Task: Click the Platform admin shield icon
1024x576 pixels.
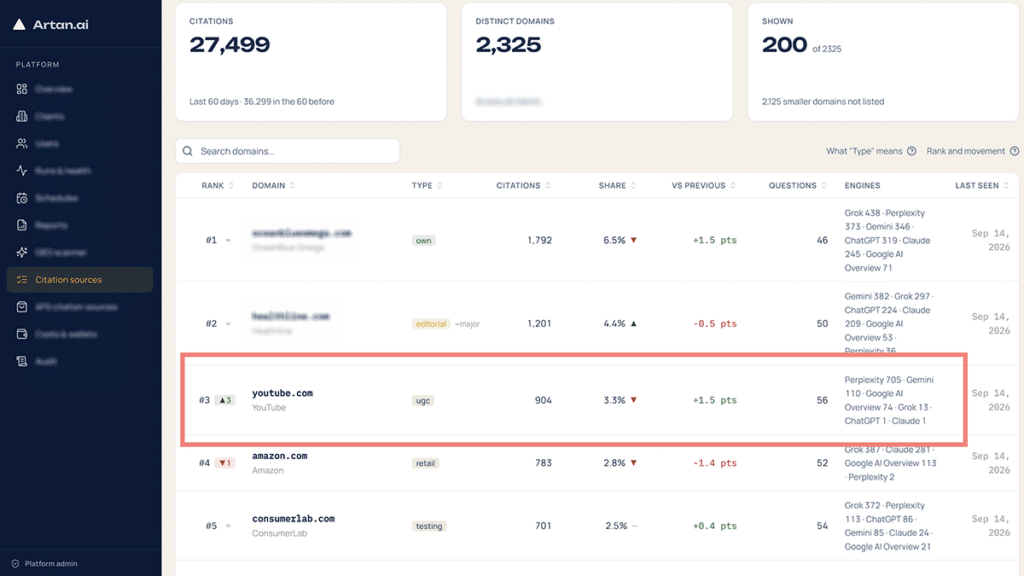Action: pyautogui.click(x=15, y=564)
